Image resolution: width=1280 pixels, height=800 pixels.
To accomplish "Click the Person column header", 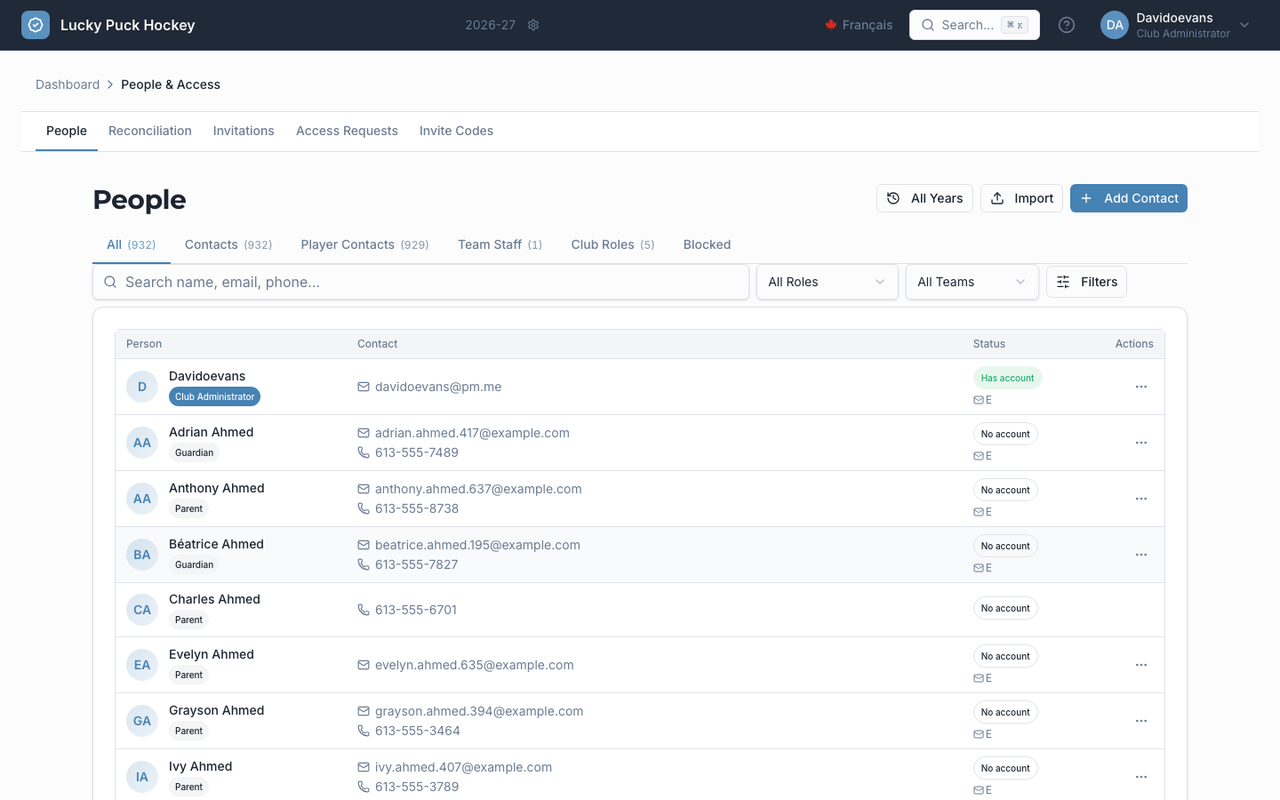I will click(144, 344).
